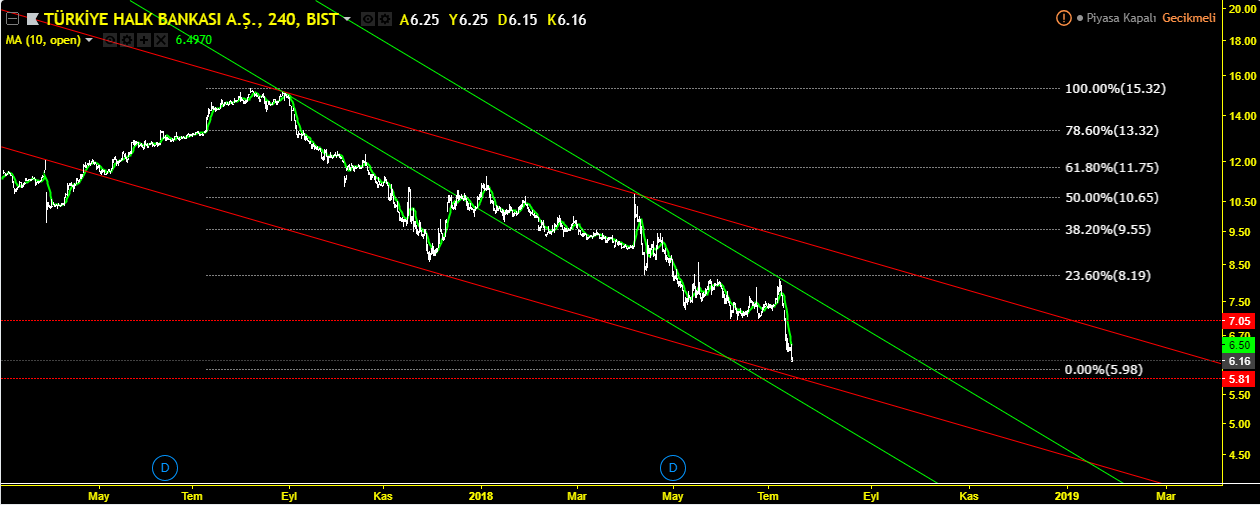Click the green 6.50 MA price label
Image resolution: width=1260 pixels, height=505 pixels.
pos(1240,345)
